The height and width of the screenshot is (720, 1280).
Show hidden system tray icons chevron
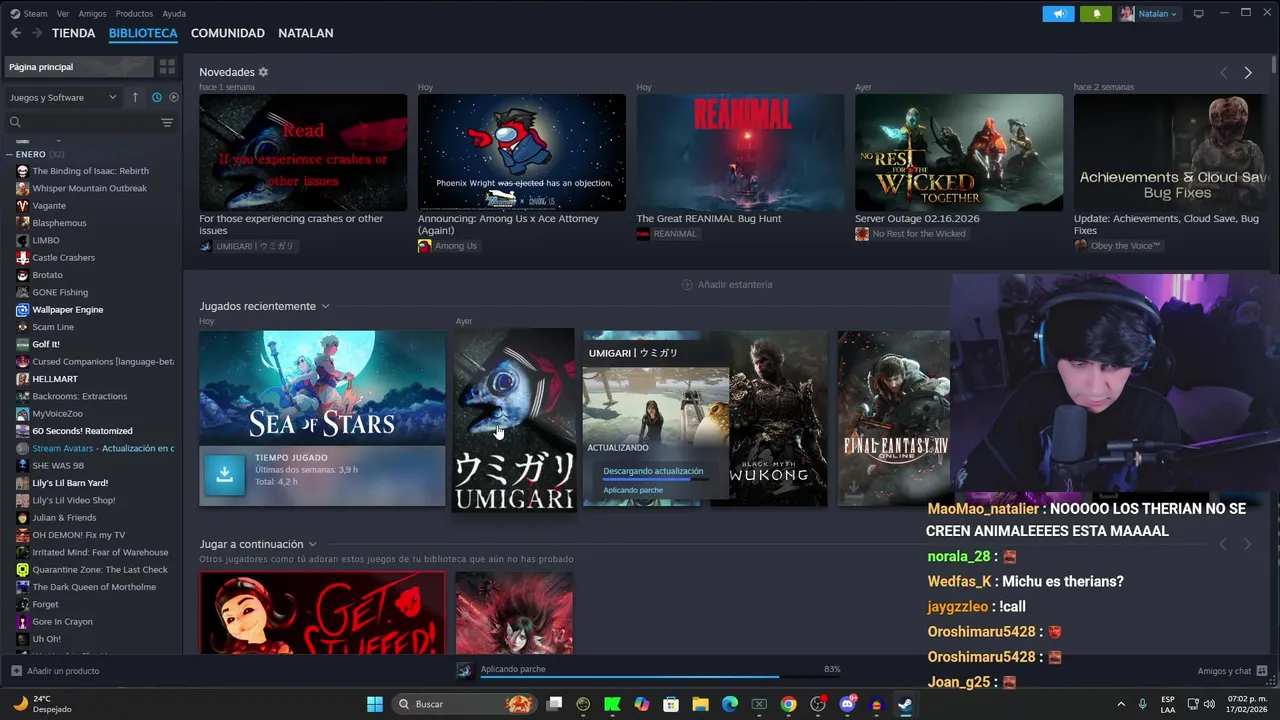point(1120,704)
